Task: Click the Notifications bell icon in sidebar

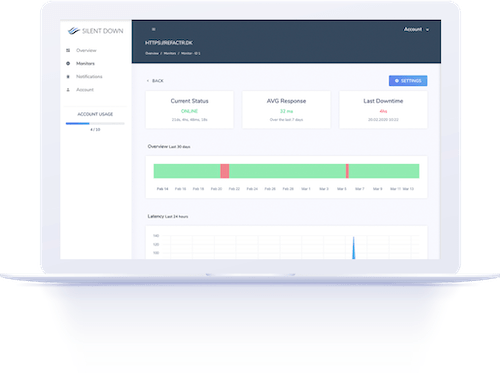Action: point(68,77)
